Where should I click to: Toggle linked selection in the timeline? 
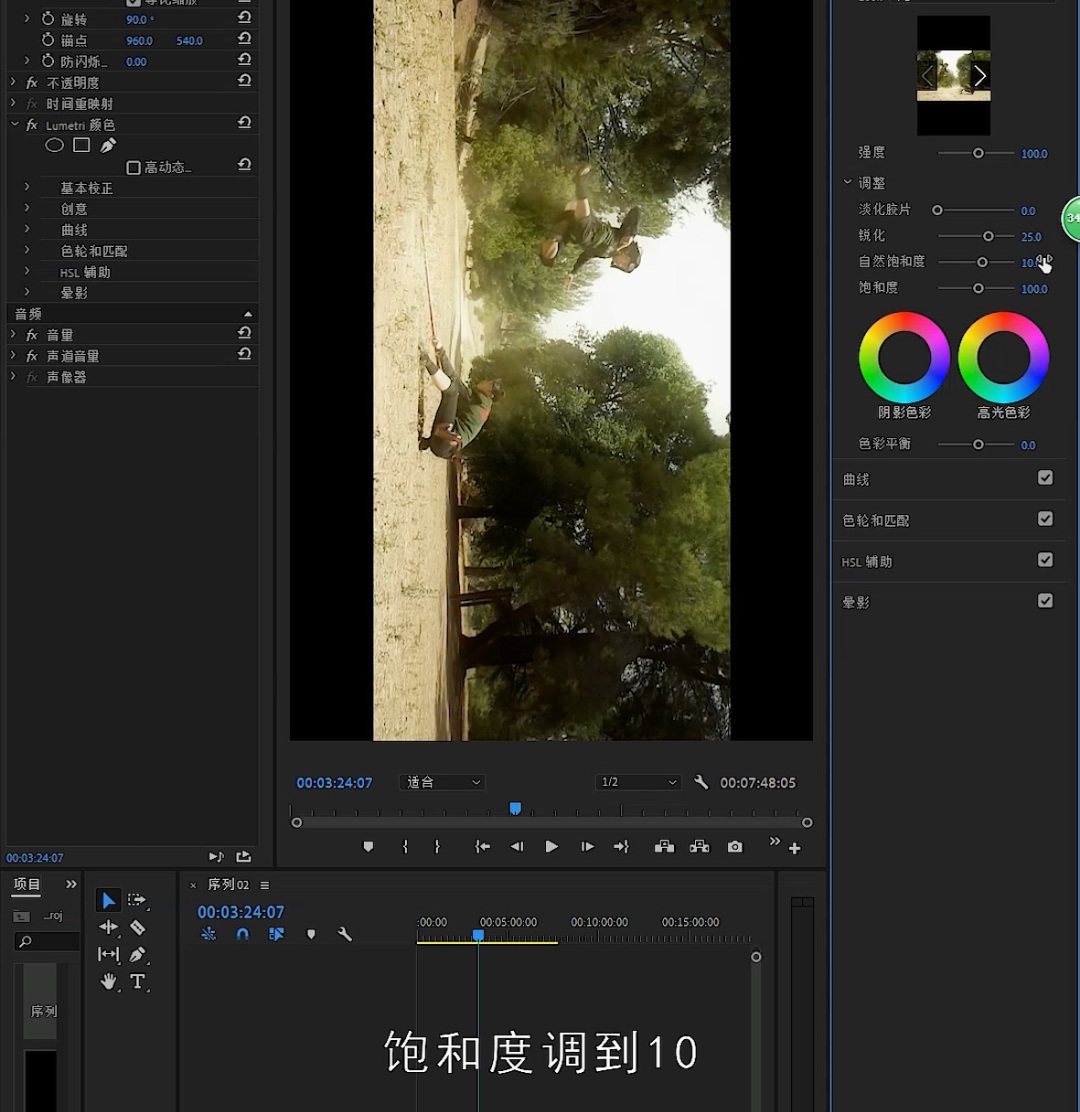click(277, 934)
